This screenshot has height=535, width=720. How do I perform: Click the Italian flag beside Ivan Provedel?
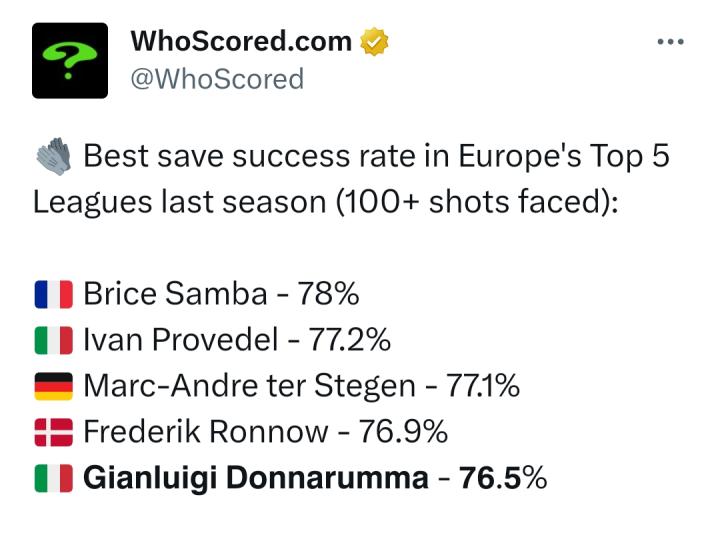point(53,340)
